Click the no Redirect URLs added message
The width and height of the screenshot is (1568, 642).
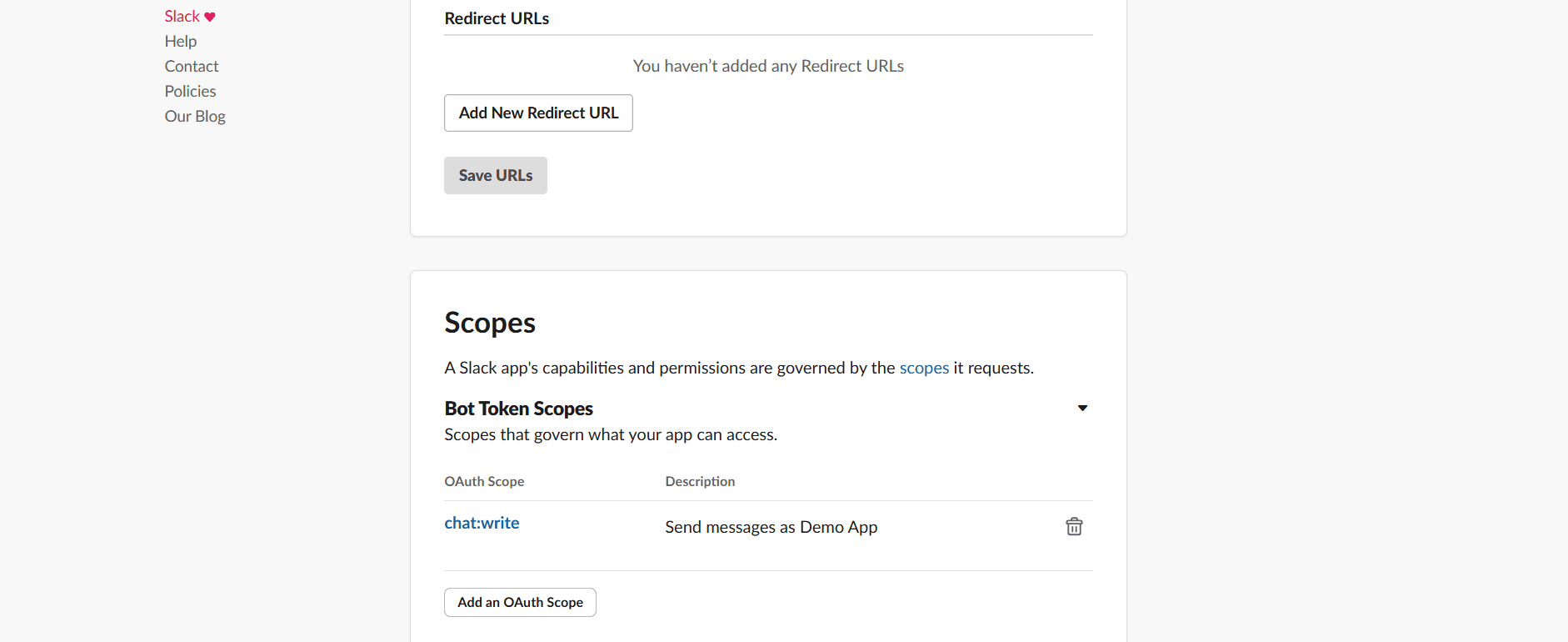[768, 66]
